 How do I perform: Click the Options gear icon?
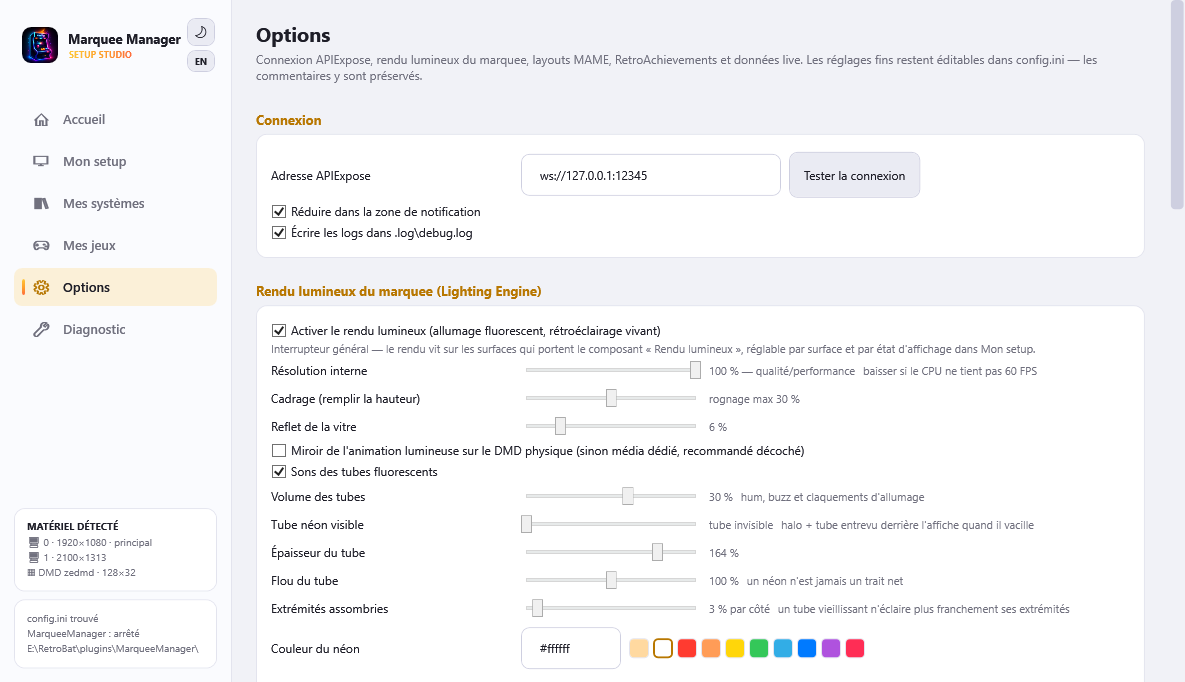(x=42, y=287)
